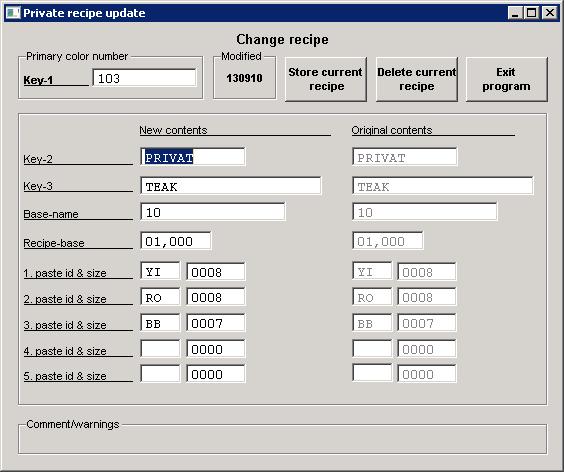The height and width of the screenshot is (472, 564).
Task: Click new paste 3 size field 0007
Action: tap(216, 323)
